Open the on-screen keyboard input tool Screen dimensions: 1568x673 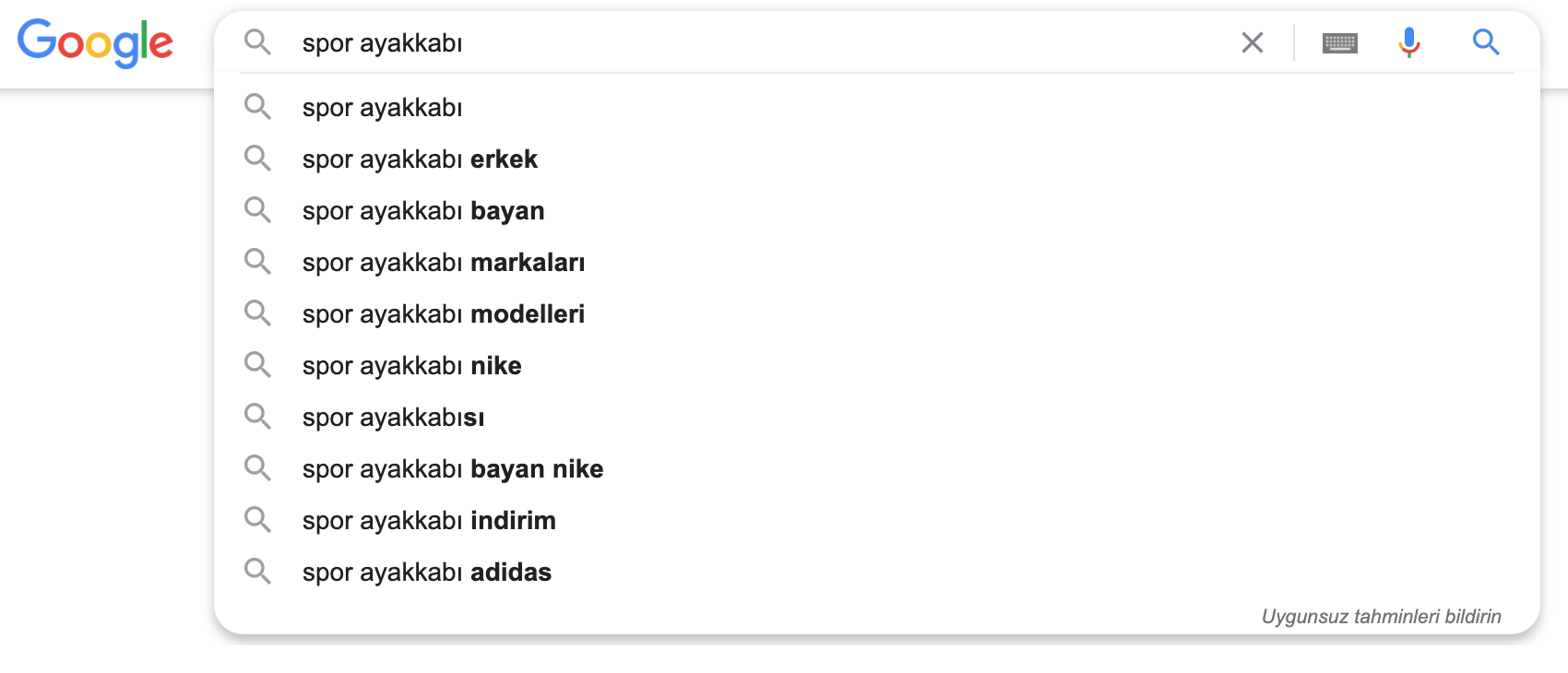(1339, 42)
